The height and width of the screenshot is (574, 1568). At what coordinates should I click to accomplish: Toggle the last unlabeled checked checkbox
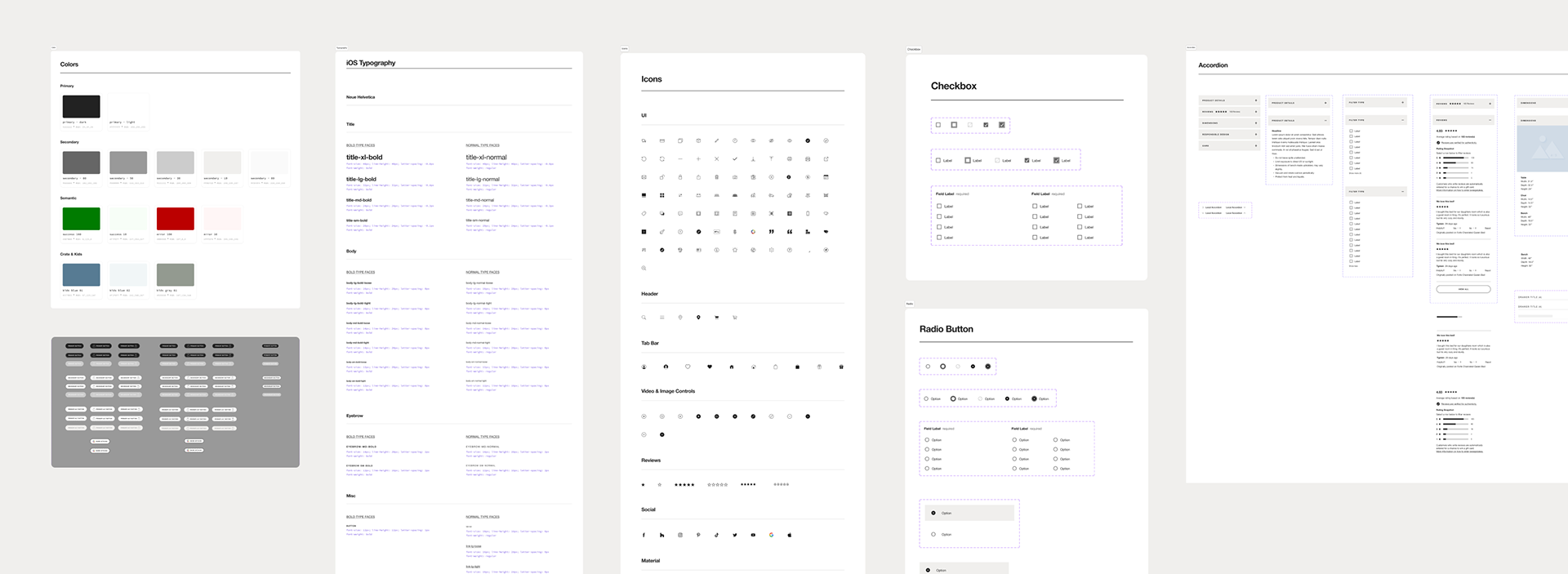pyautogui.click(x=1002, y=125)
